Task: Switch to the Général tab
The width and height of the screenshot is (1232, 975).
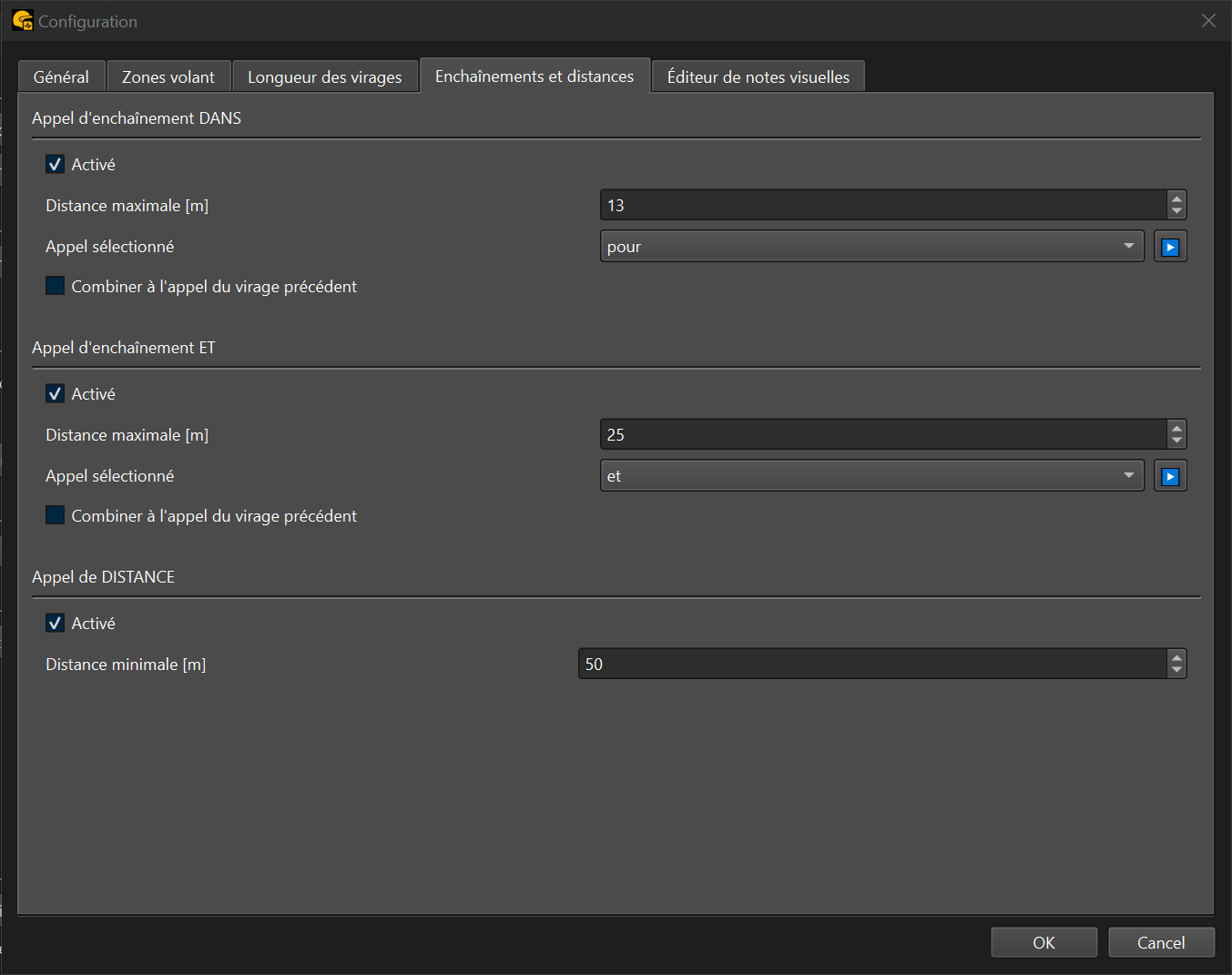Action: 61,77
